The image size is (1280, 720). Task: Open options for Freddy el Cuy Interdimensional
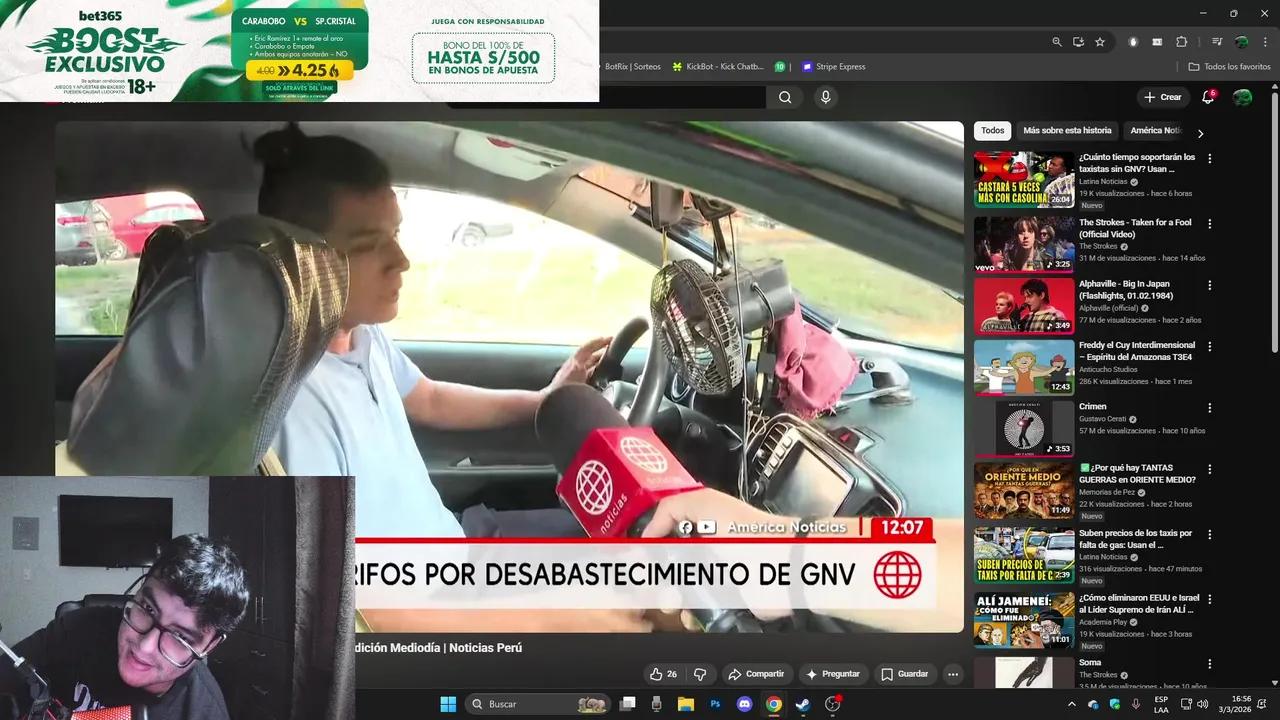click(1209, 346)
